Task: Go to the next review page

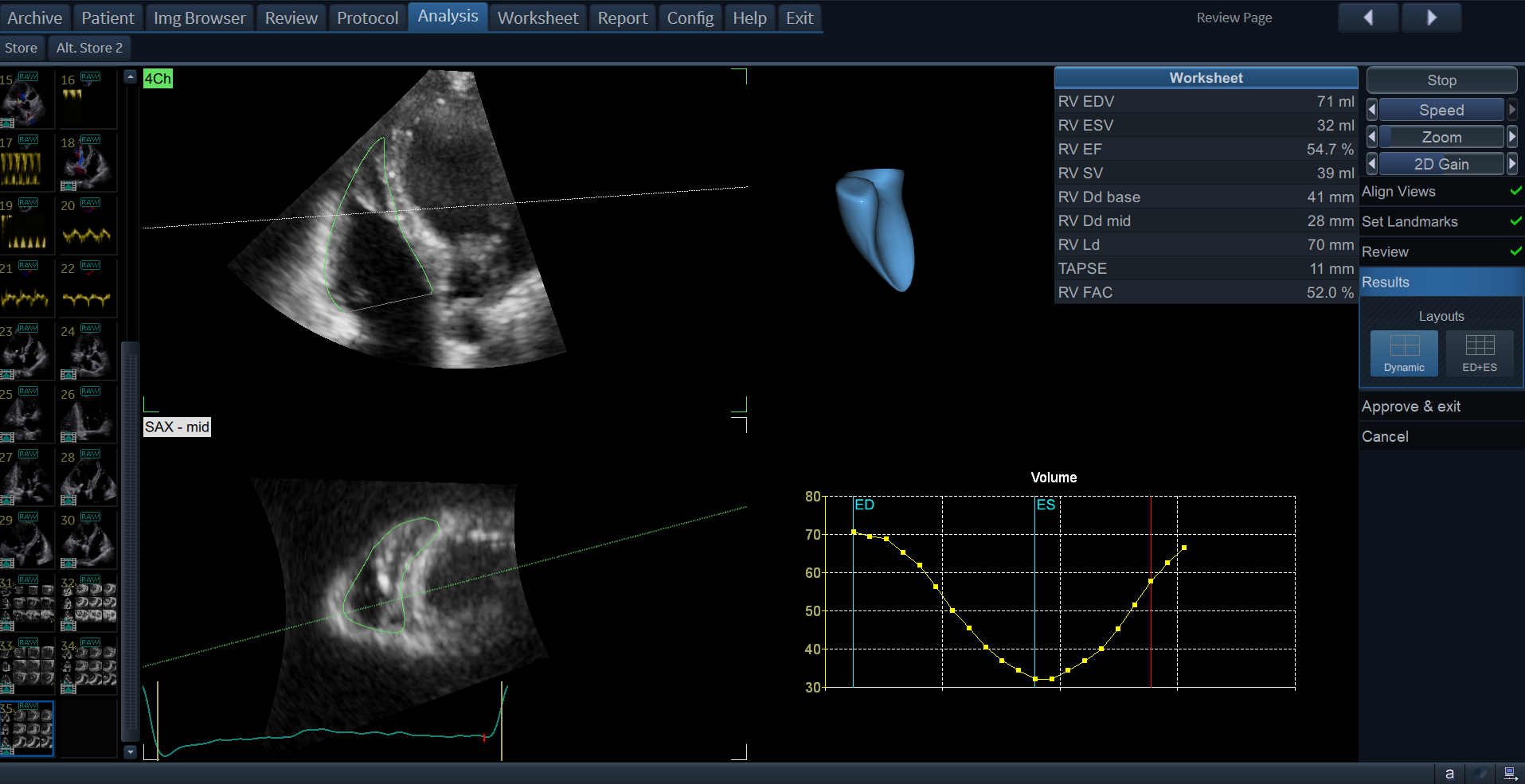Action: [x=1431, y=18]
